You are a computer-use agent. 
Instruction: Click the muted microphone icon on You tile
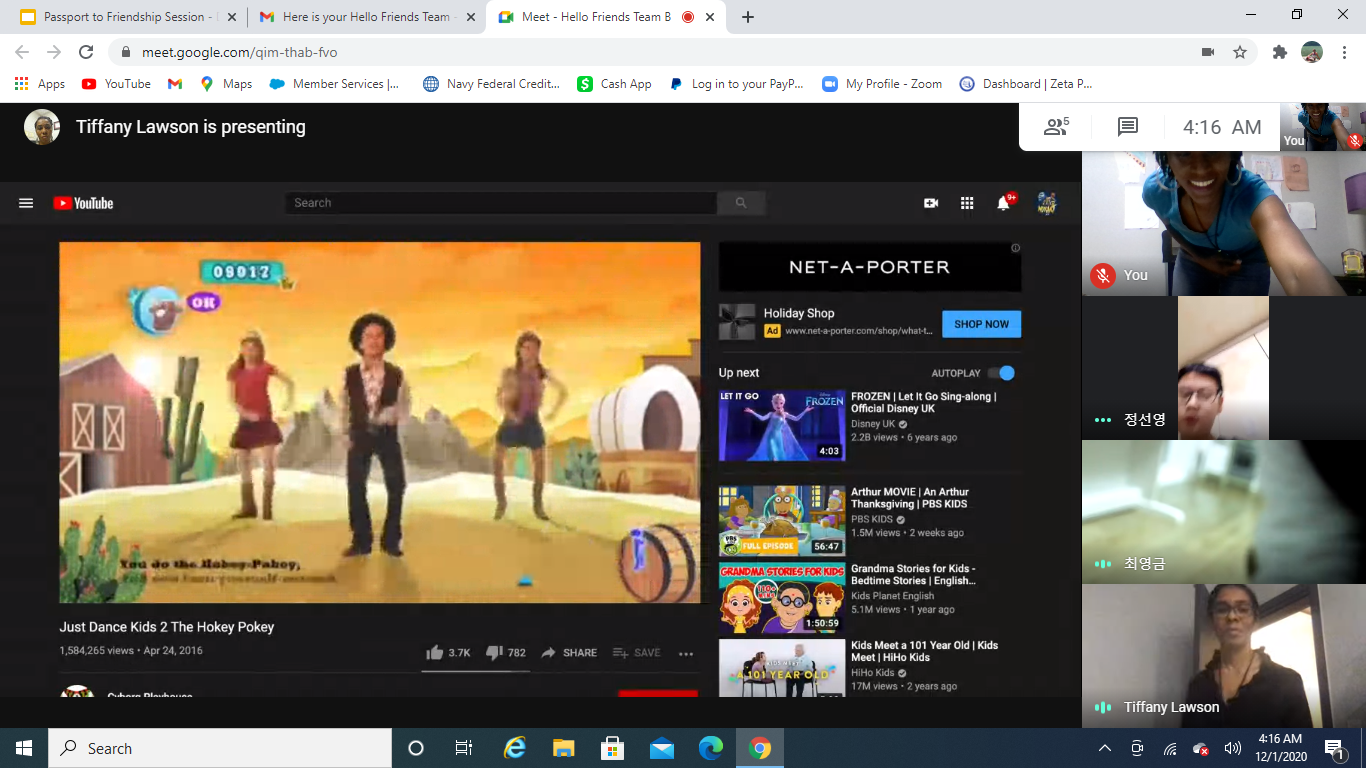[1103, 276]
